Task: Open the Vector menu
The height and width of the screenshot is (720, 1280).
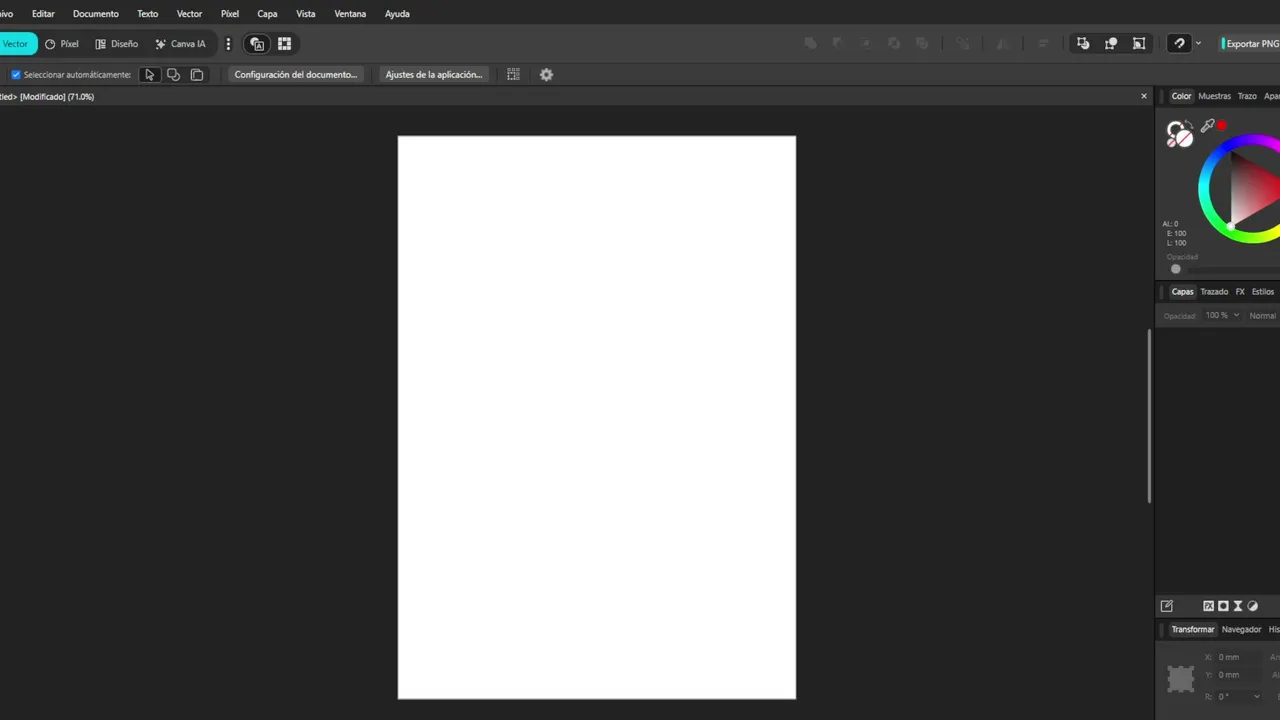Action: pyautogui.click(x=189, y=14)
